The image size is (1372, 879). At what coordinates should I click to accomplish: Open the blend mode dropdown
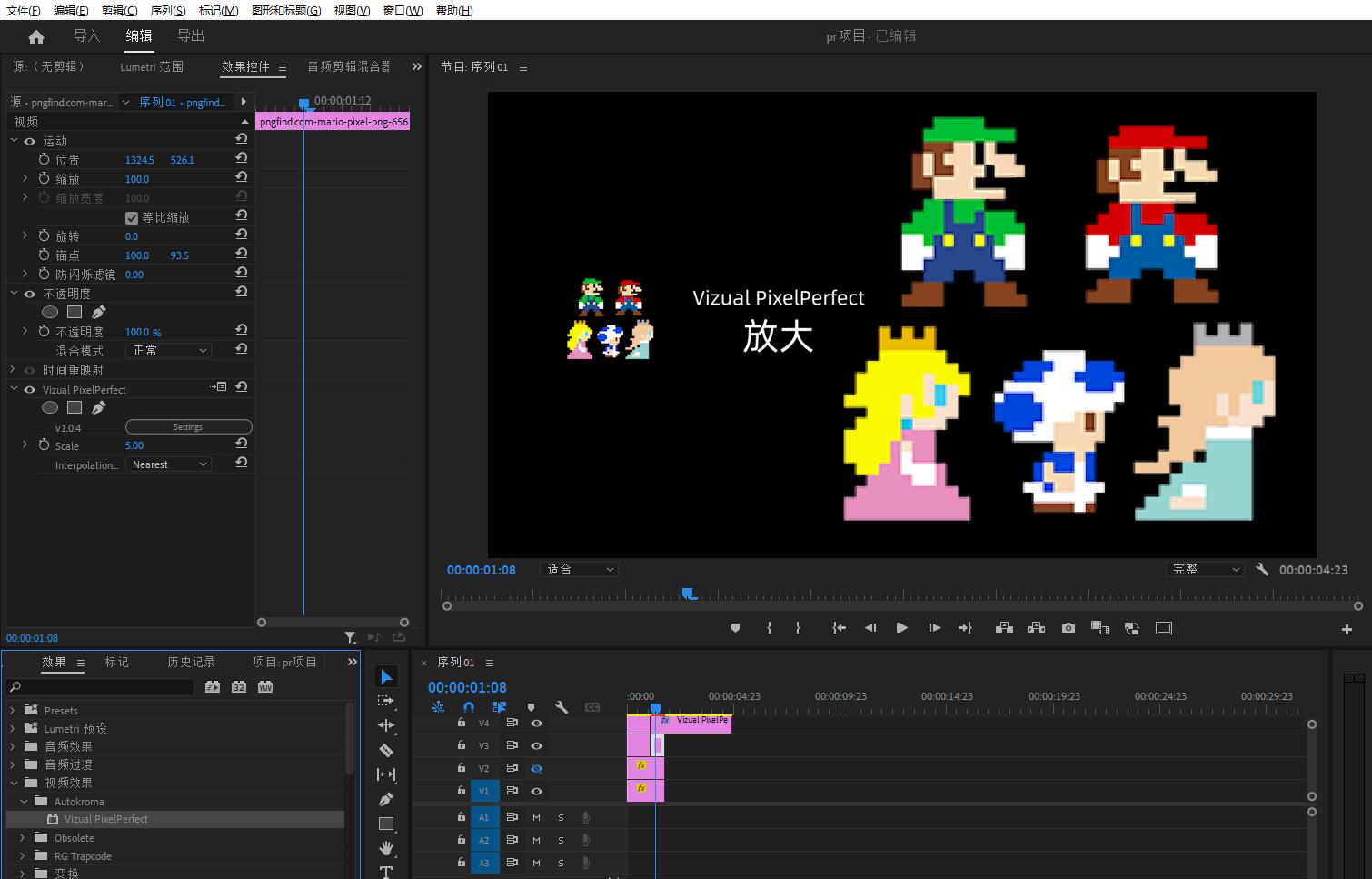click(x=168, y=350)
